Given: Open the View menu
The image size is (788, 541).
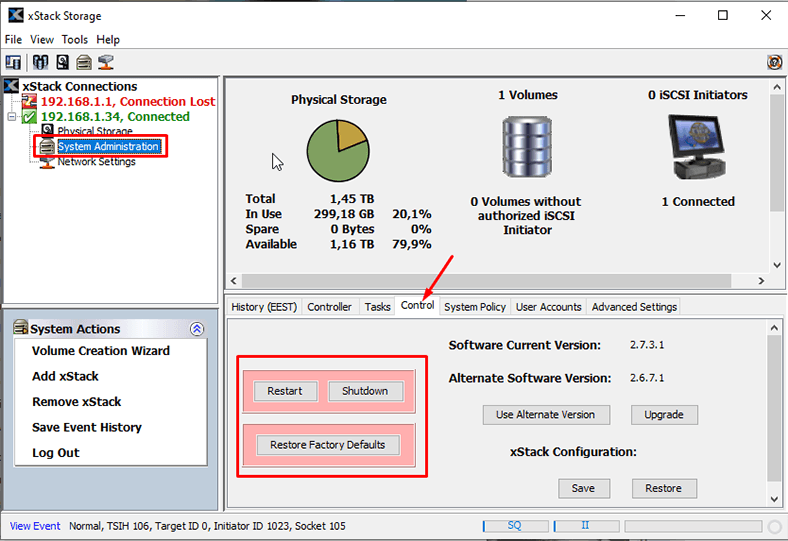Looking at the screenshot, I should (42, 39).
